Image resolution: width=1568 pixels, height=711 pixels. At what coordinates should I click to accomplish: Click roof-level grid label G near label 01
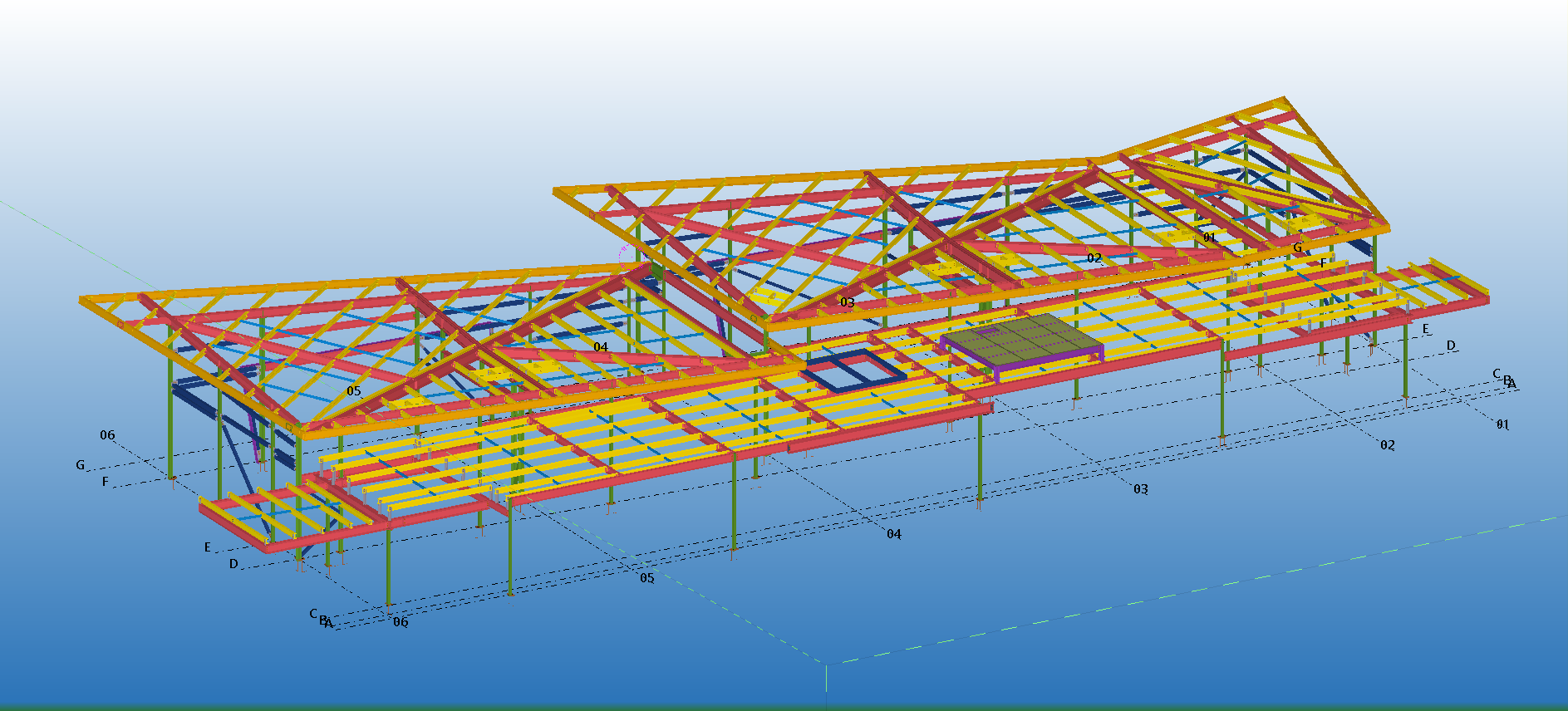coord(1297,248)
